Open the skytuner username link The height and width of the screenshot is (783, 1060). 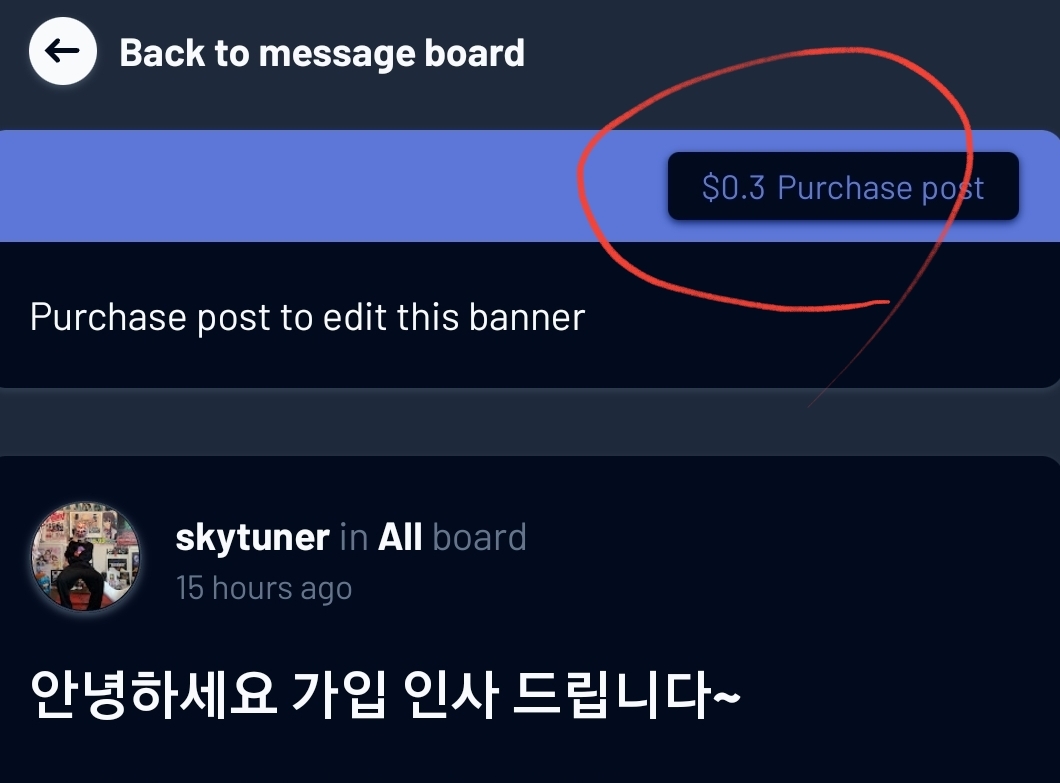tap(252, 538)
